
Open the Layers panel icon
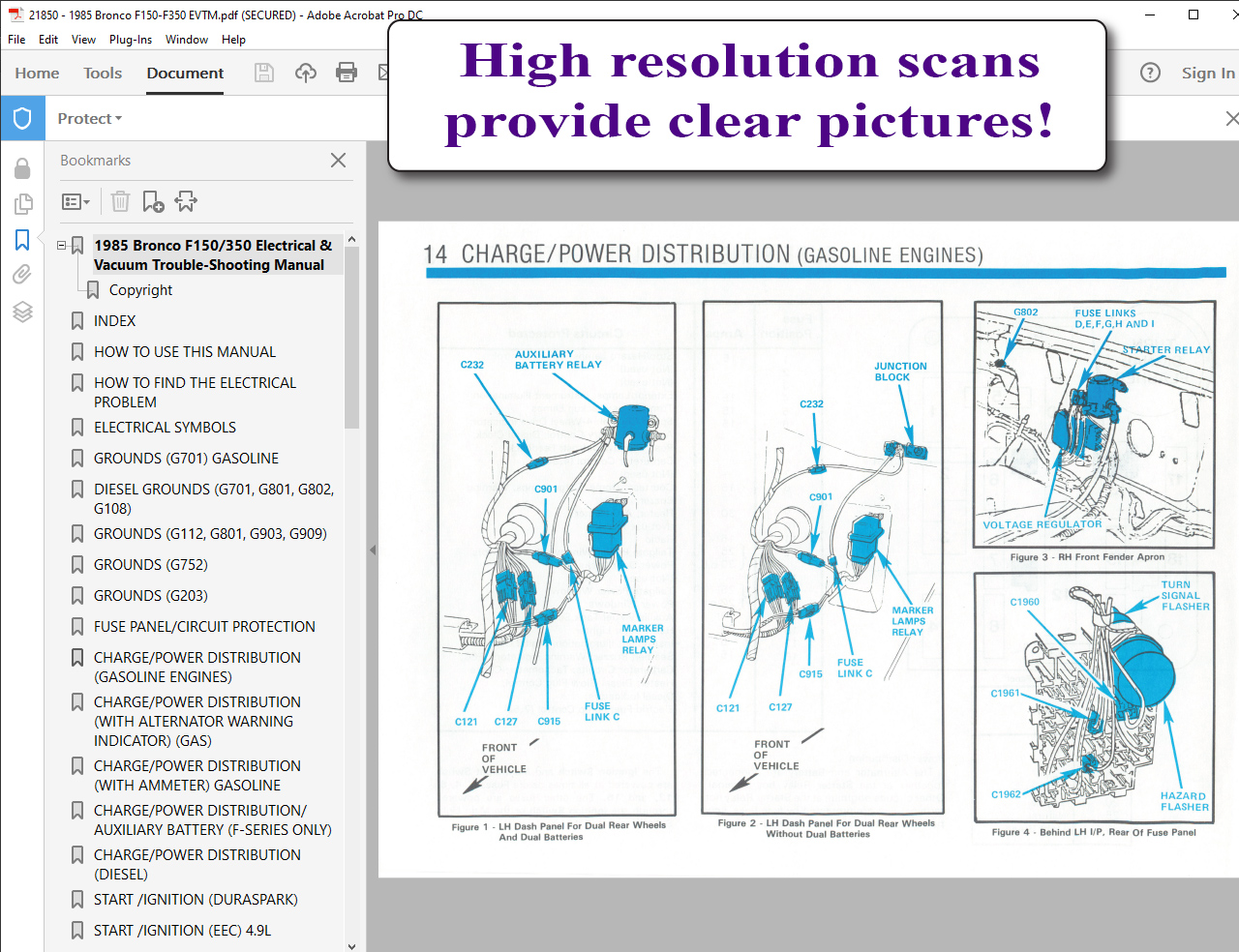22,311
